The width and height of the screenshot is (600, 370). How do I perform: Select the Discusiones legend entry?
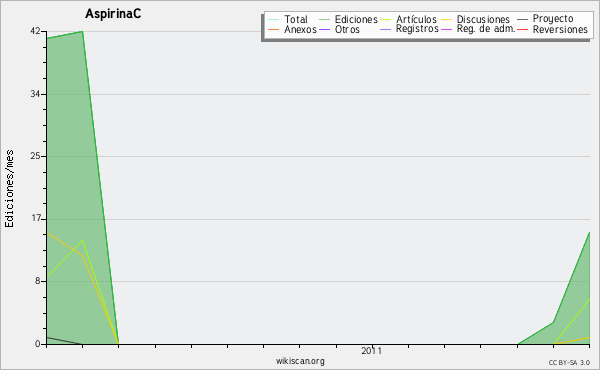(x=476, y=19)
